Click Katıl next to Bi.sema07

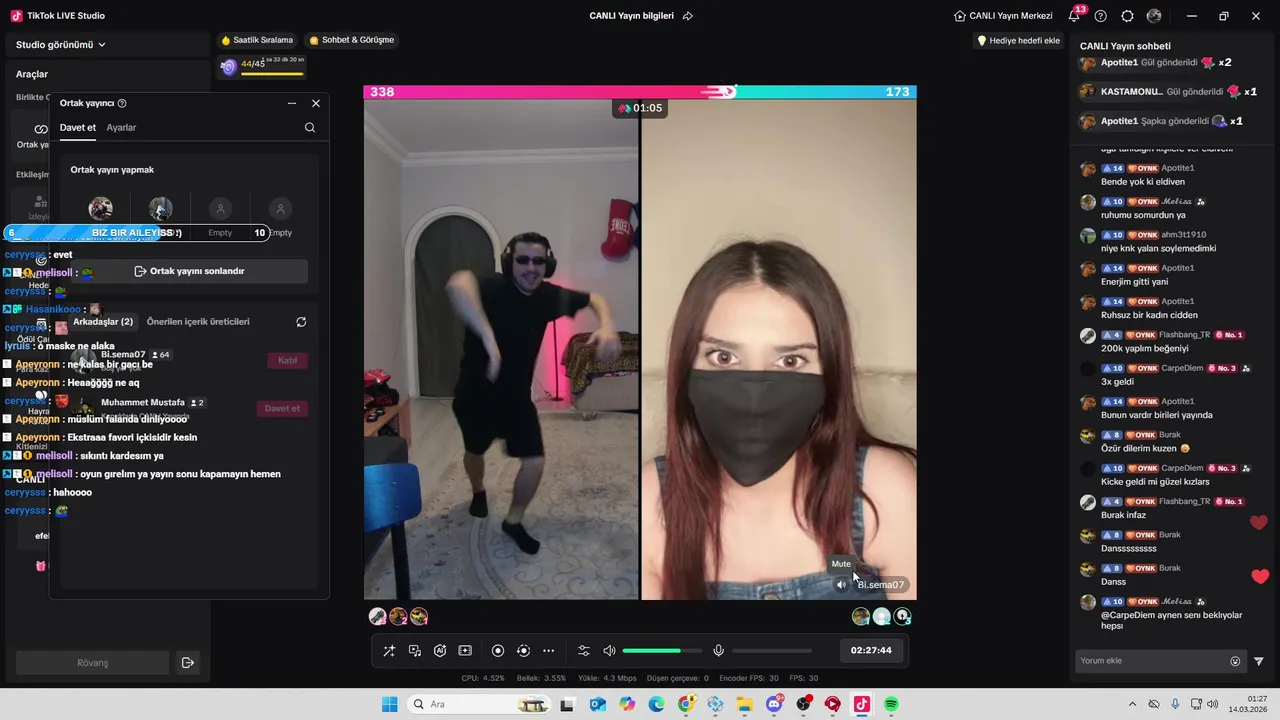(x=287, y=360)
